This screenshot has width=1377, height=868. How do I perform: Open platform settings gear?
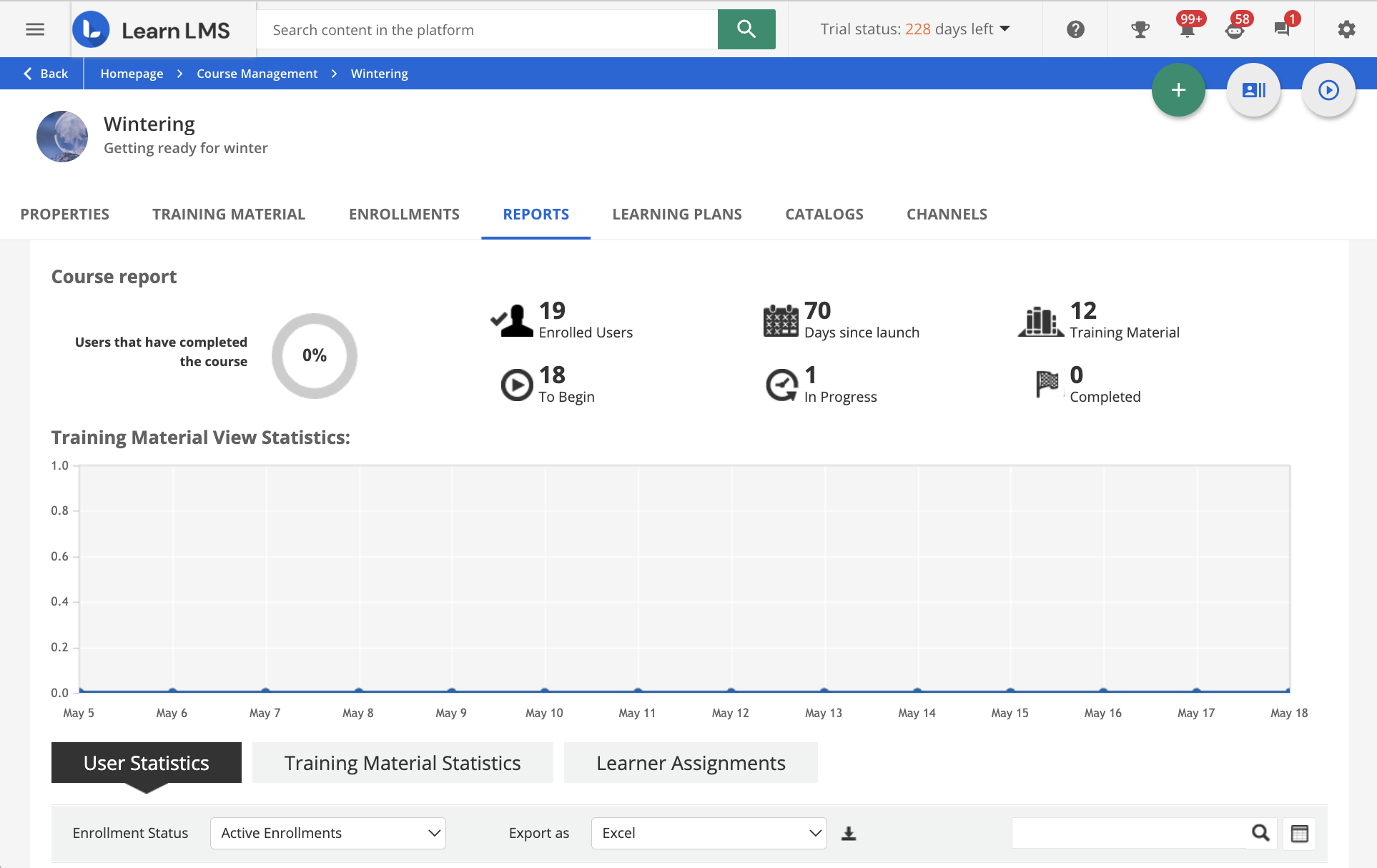[1346, 29]
